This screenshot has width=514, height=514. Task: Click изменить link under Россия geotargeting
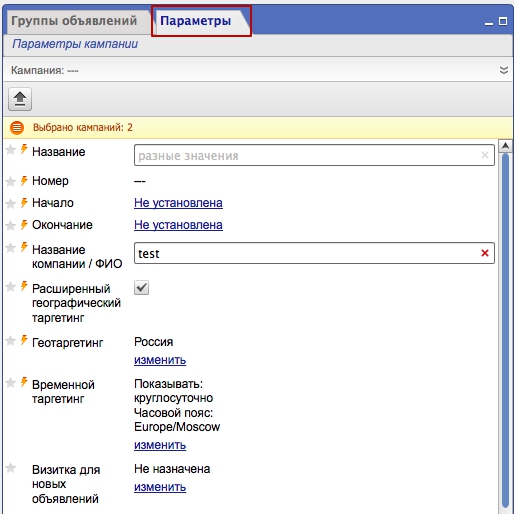(160, 360)
